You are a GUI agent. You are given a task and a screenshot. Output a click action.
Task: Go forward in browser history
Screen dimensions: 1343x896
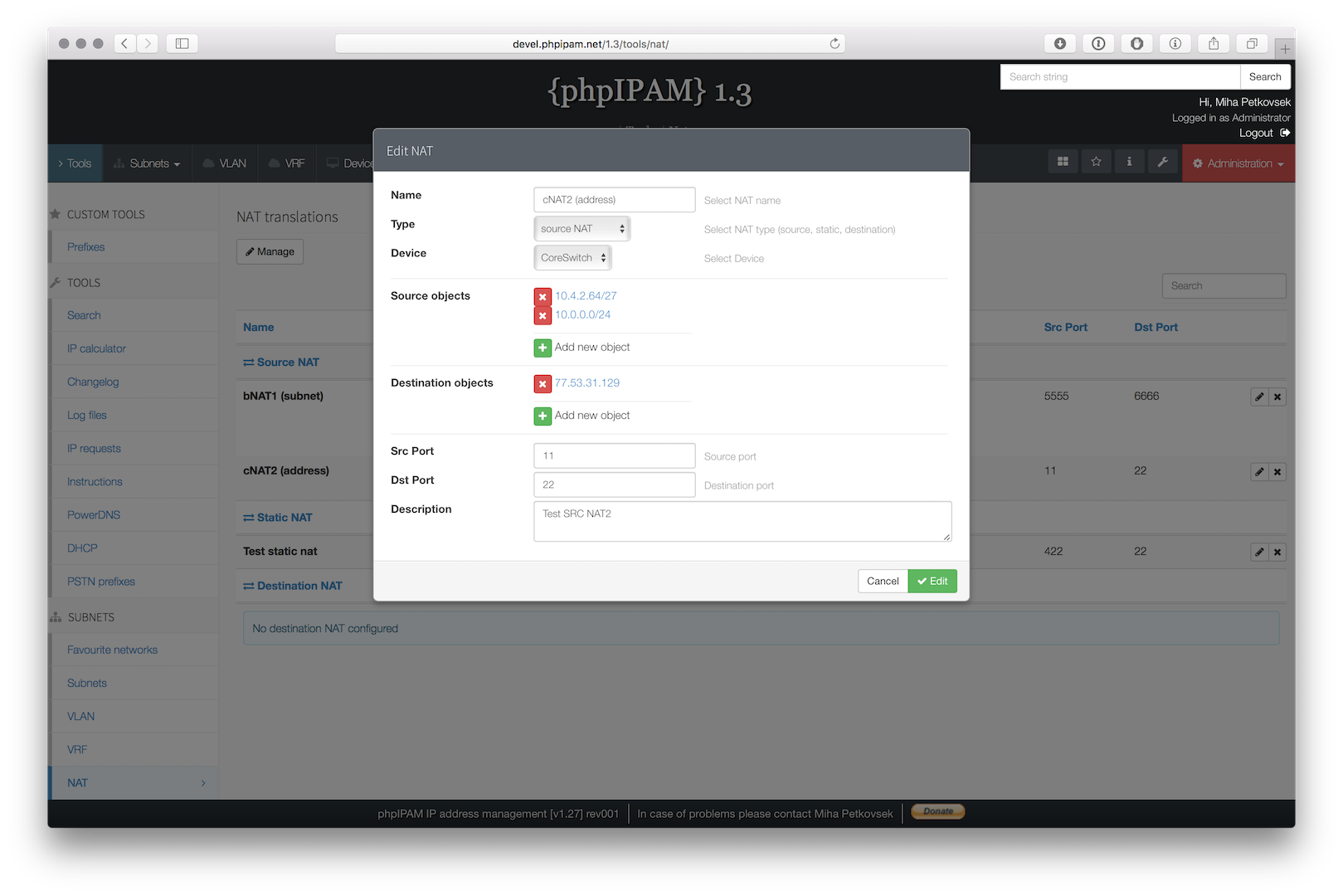[x=148, y=43]
